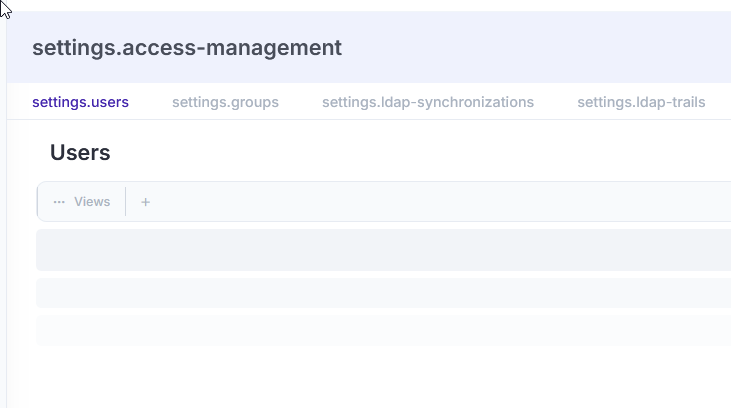This screenshot has width=731, height=408.
Task: Switch to the settings.groups tab
Action: pos(225,102)
